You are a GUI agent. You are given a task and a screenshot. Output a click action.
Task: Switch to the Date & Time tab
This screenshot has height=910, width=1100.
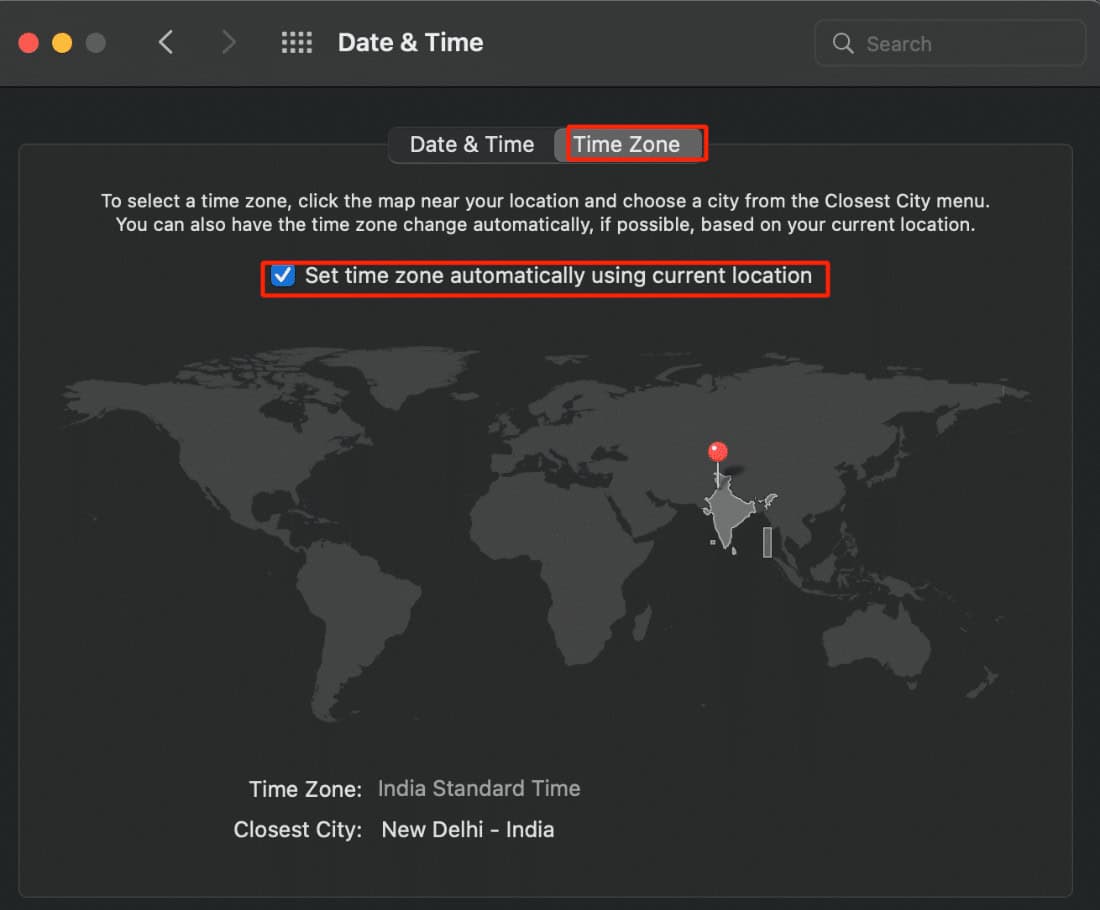472,144
